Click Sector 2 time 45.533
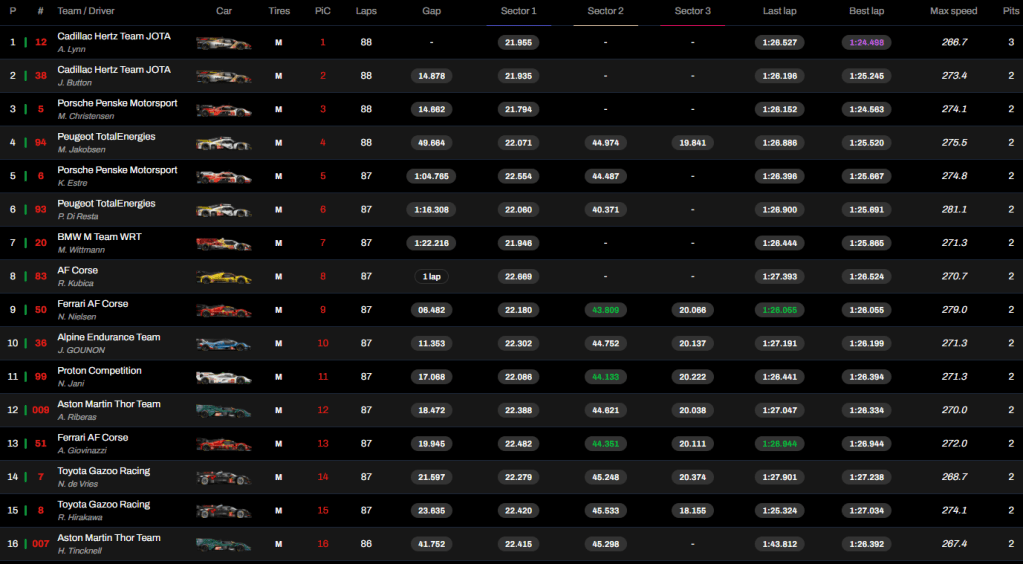1023x564 pixels. (x=605, y=511)
